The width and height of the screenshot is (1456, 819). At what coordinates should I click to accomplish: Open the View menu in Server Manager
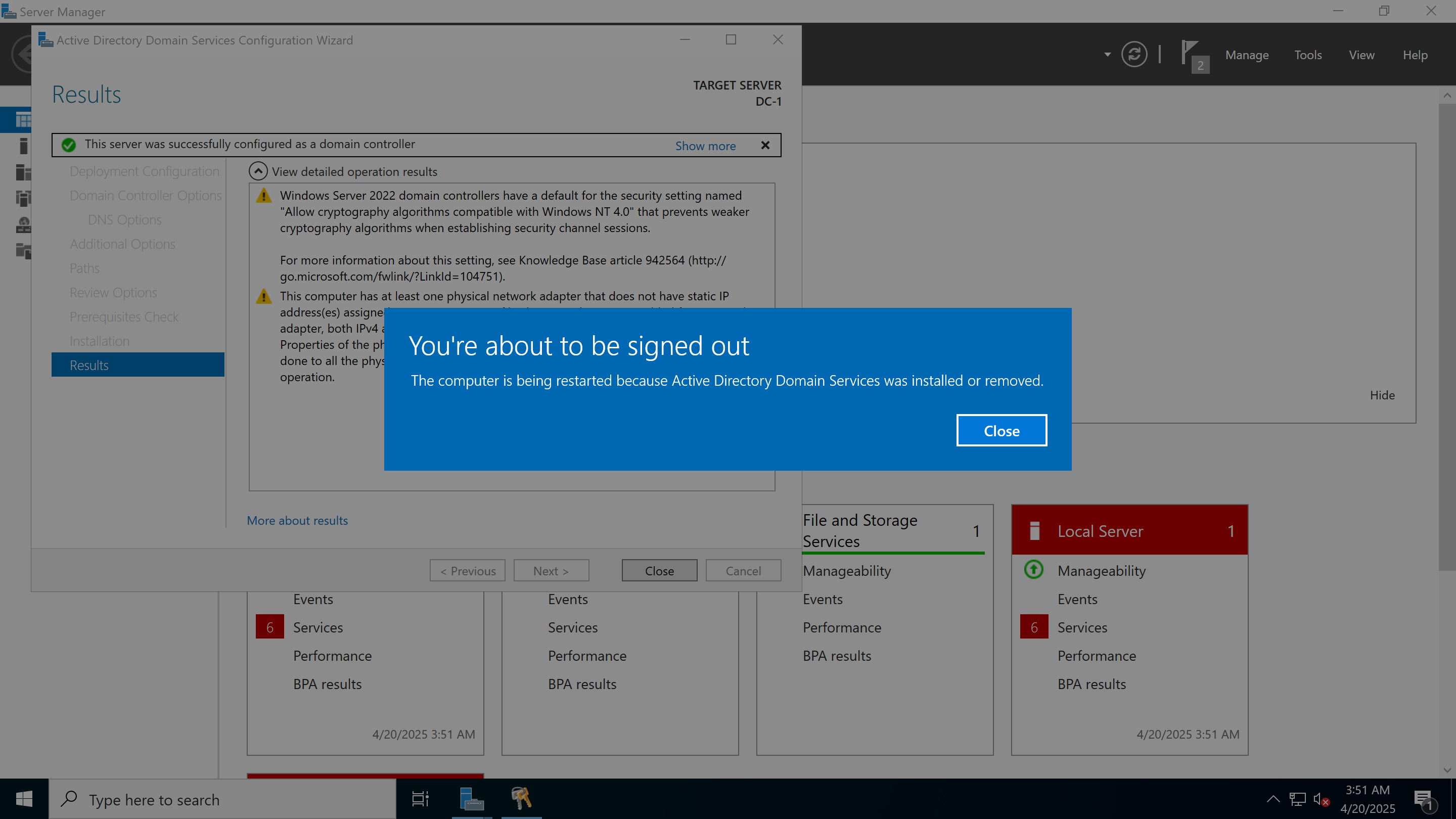[1361, 55]
